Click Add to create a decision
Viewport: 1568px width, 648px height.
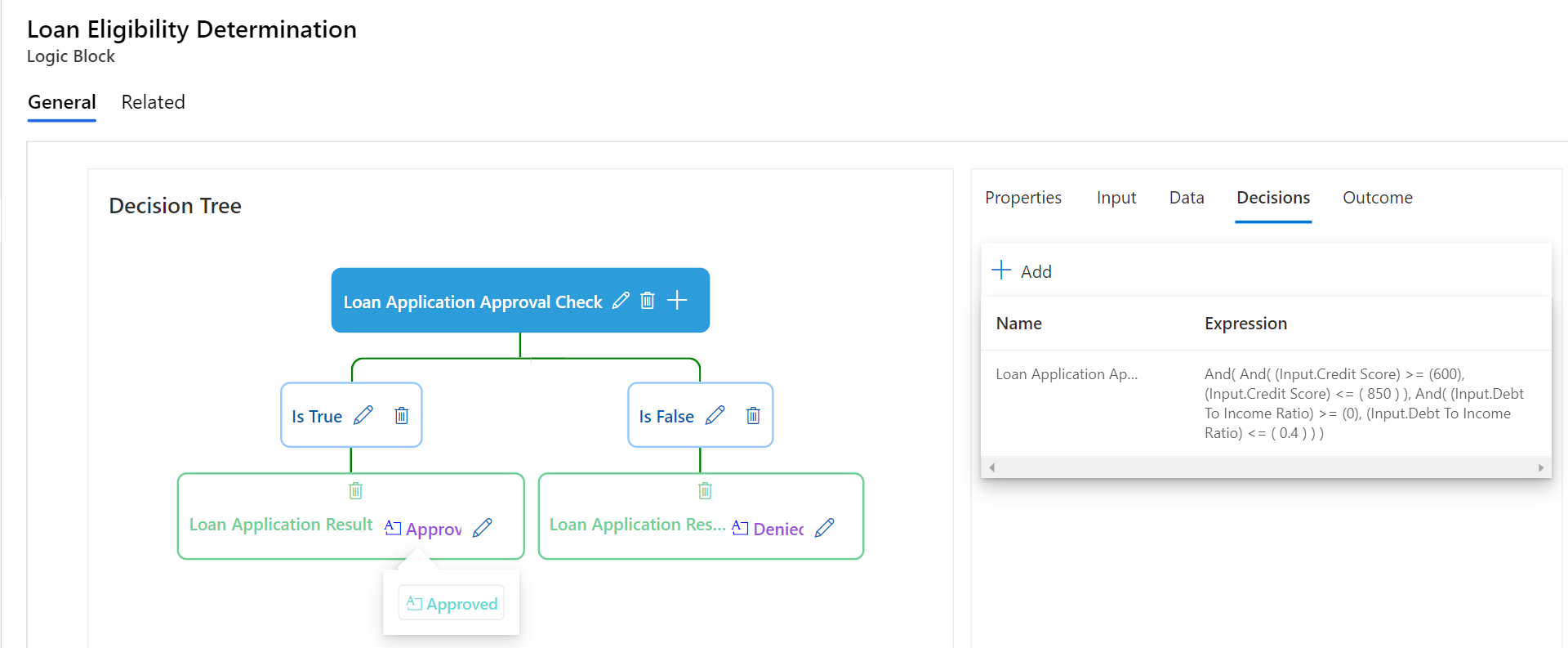tap(1022, 271)
